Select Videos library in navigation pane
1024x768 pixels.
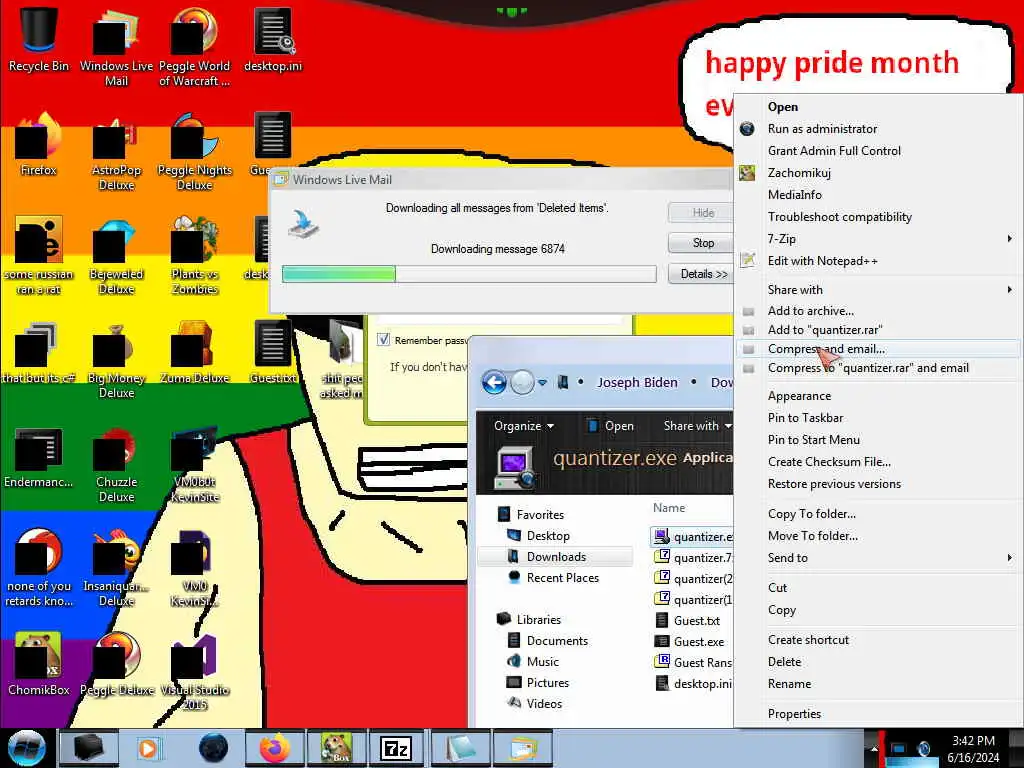[x=543, y=703]
